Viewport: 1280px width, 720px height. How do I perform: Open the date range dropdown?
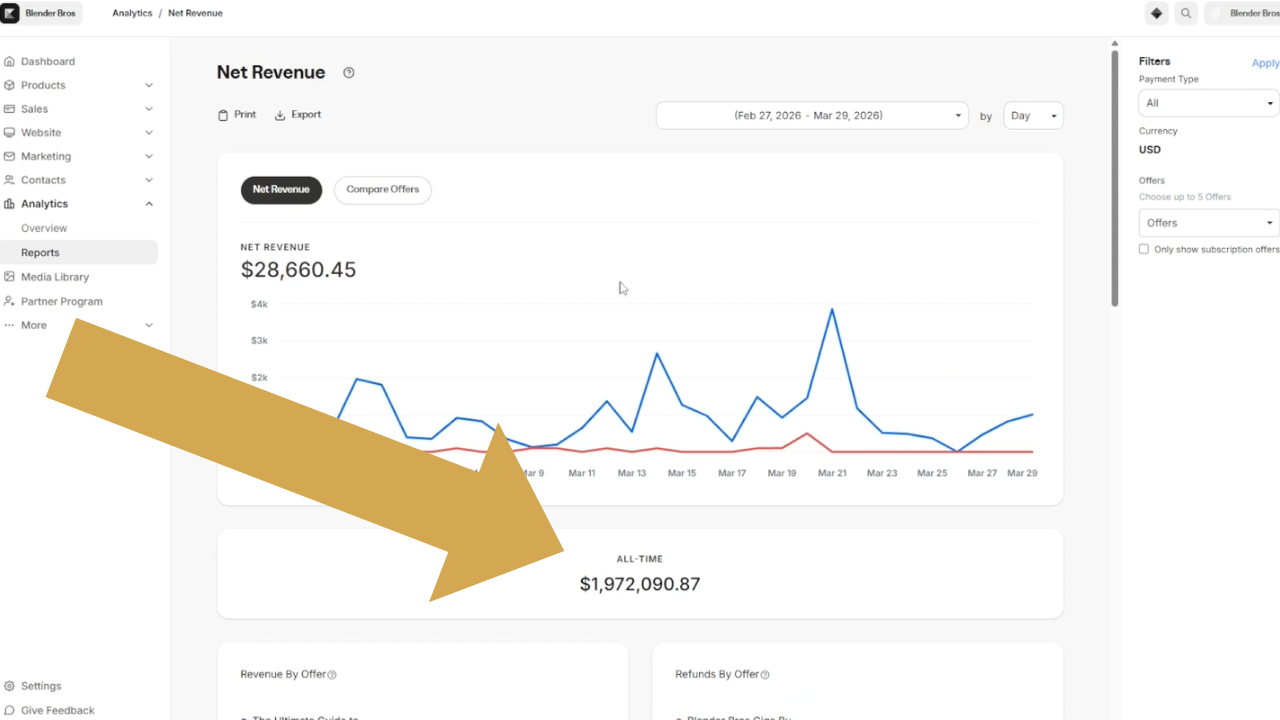click(x=812, y=116)
